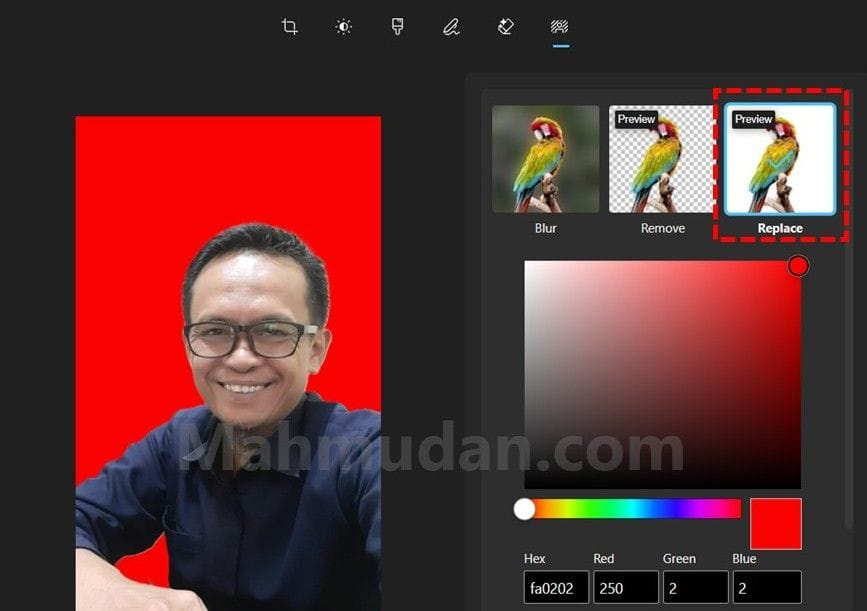Click the Blur label text
Viewport: 867px width, 611px height.
[545, 228]
